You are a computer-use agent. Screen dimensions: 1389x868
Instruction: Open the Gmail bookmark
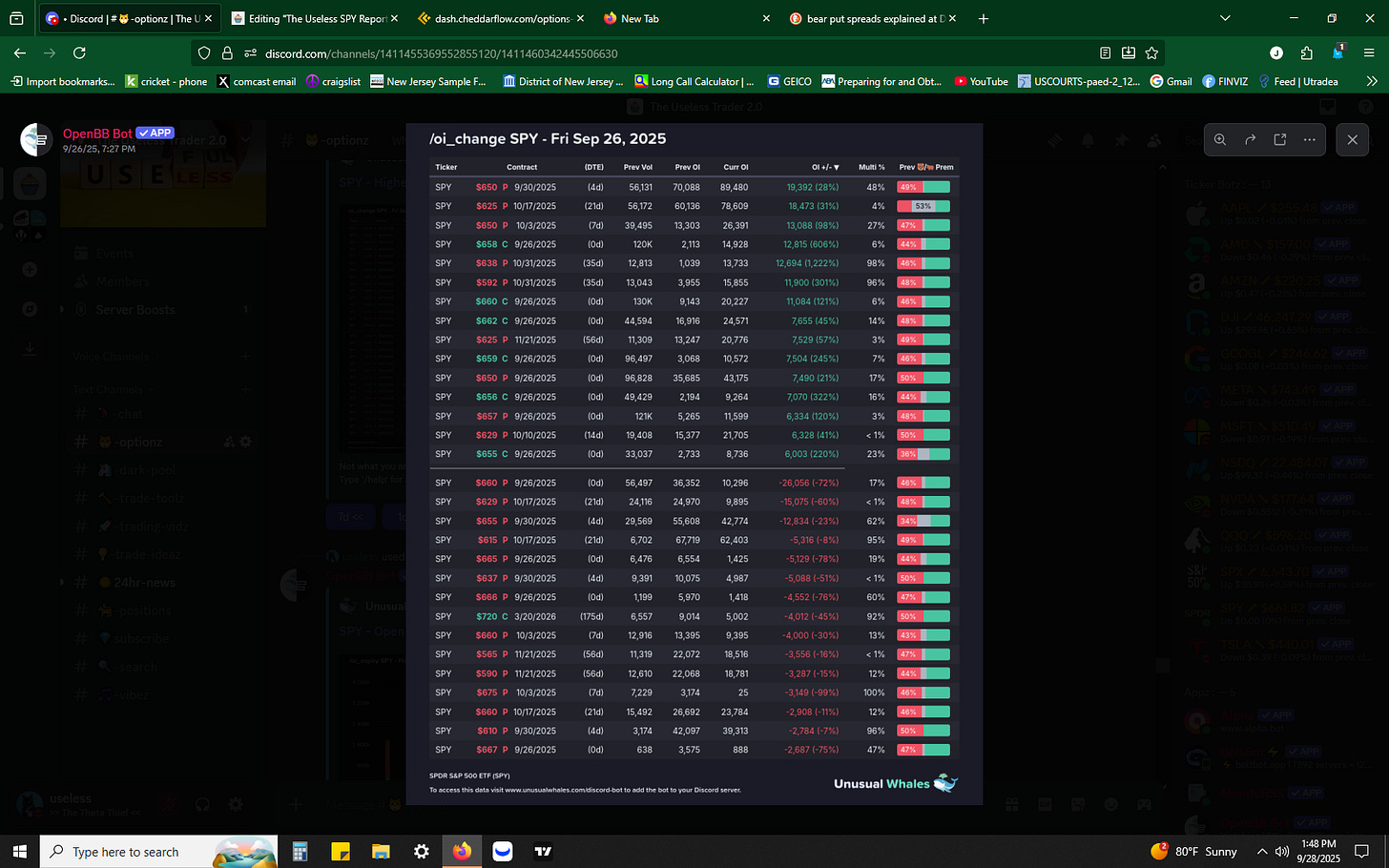pos(1171,81)
